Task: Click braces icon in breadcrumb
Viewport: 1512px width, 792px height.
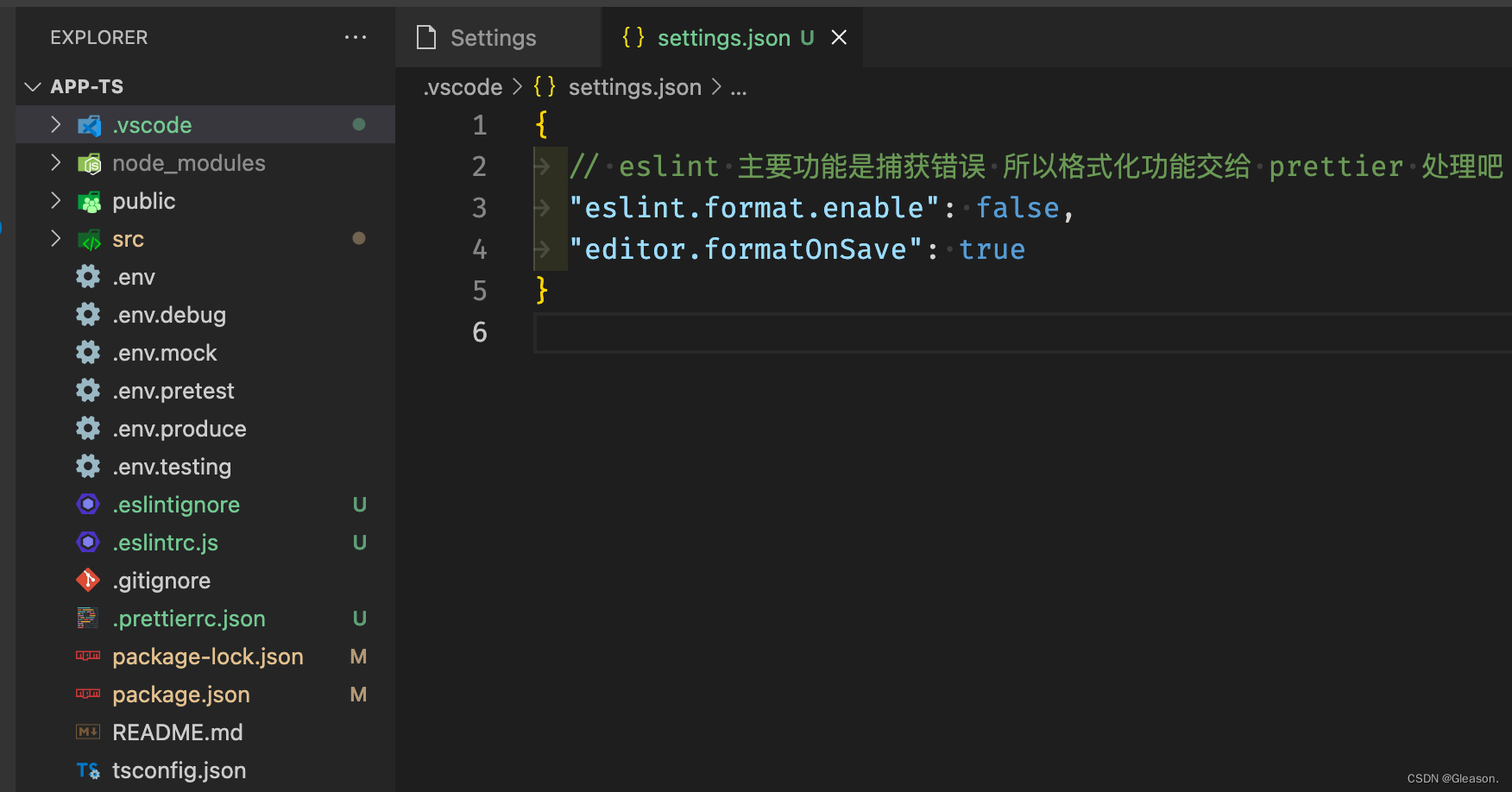Action: 545,86
